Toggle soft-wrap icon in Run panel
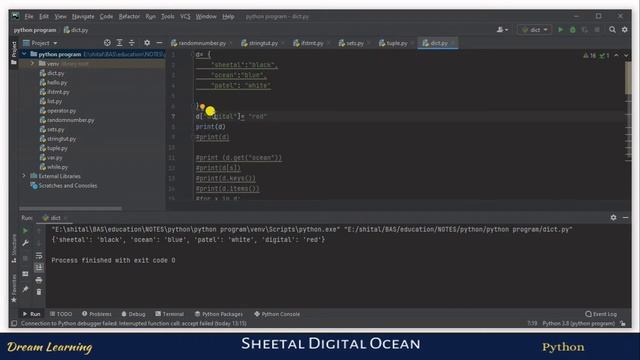 (39, 256)
